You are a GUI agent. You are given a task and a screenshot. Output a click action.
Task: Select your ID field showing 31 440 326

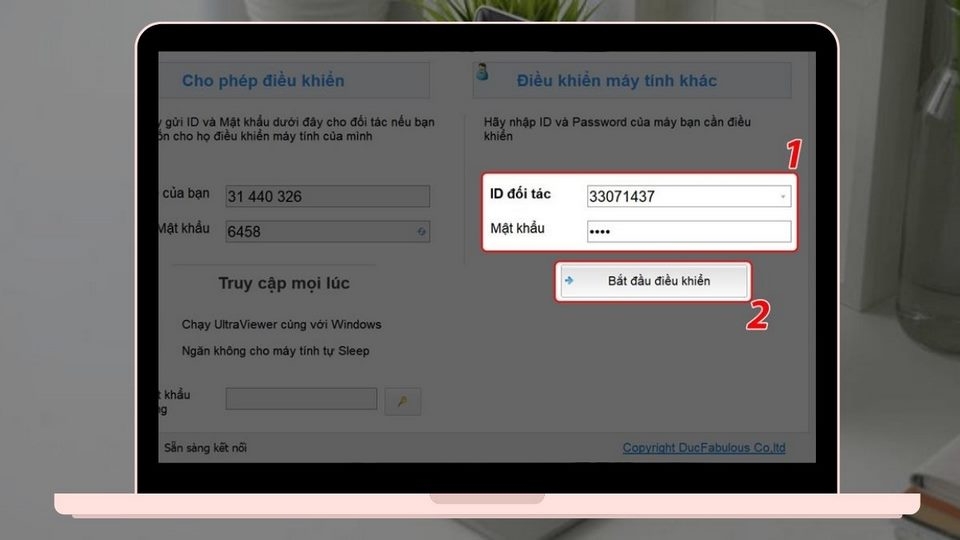click(x=328, y=197)
